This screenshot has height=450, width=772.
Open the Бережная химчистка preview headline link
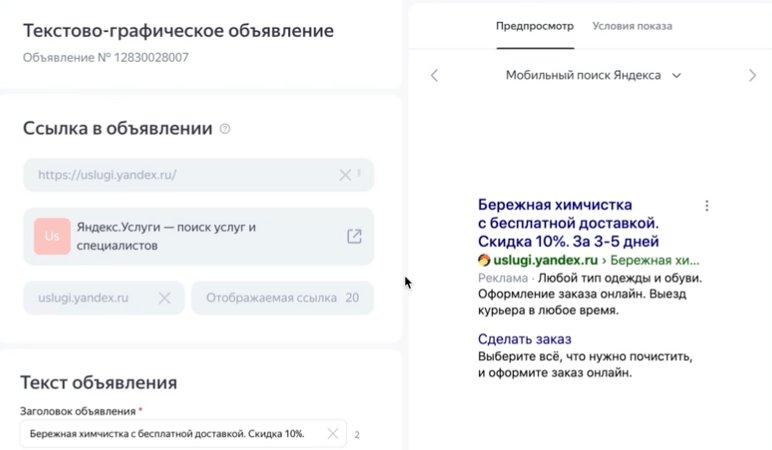pos(568,223)
